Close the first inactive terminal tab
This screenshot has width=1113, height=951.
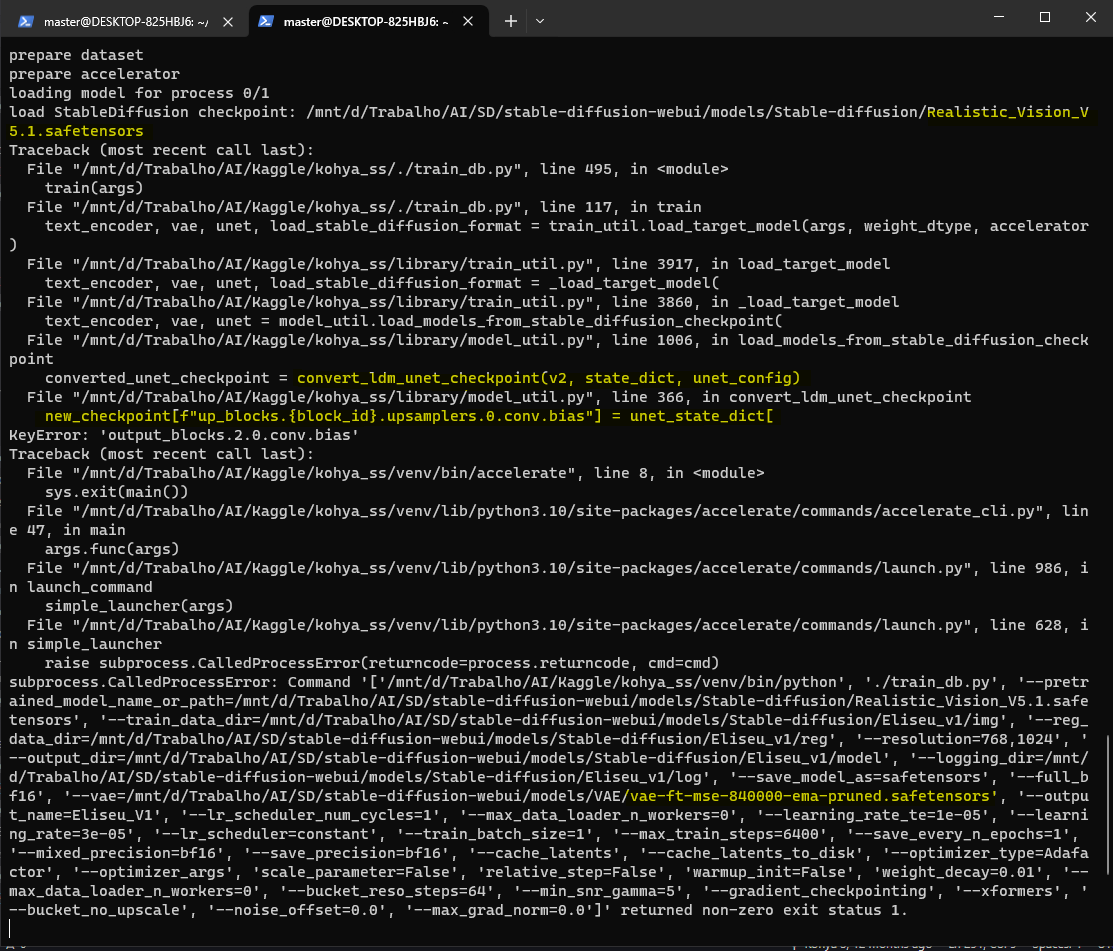(x=228, y=22)
